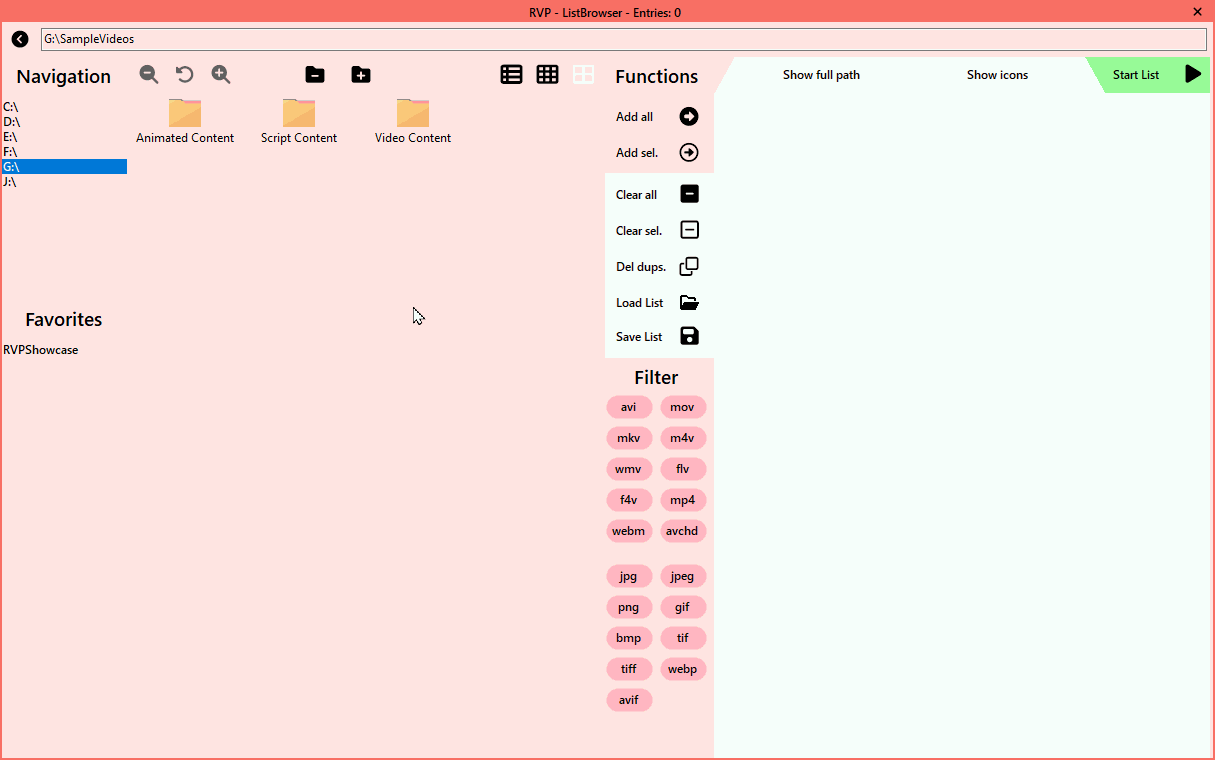Toggle the mp4 filter chip
The height and width of the screenshot is (760, 1215).
coord(682,500)
